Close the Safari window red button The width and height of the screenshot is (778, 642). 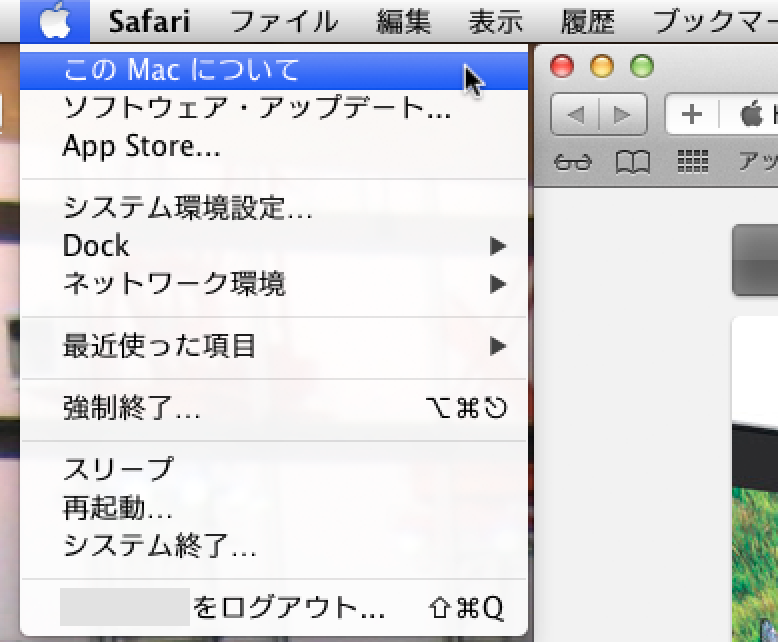[x=562, y=66]
